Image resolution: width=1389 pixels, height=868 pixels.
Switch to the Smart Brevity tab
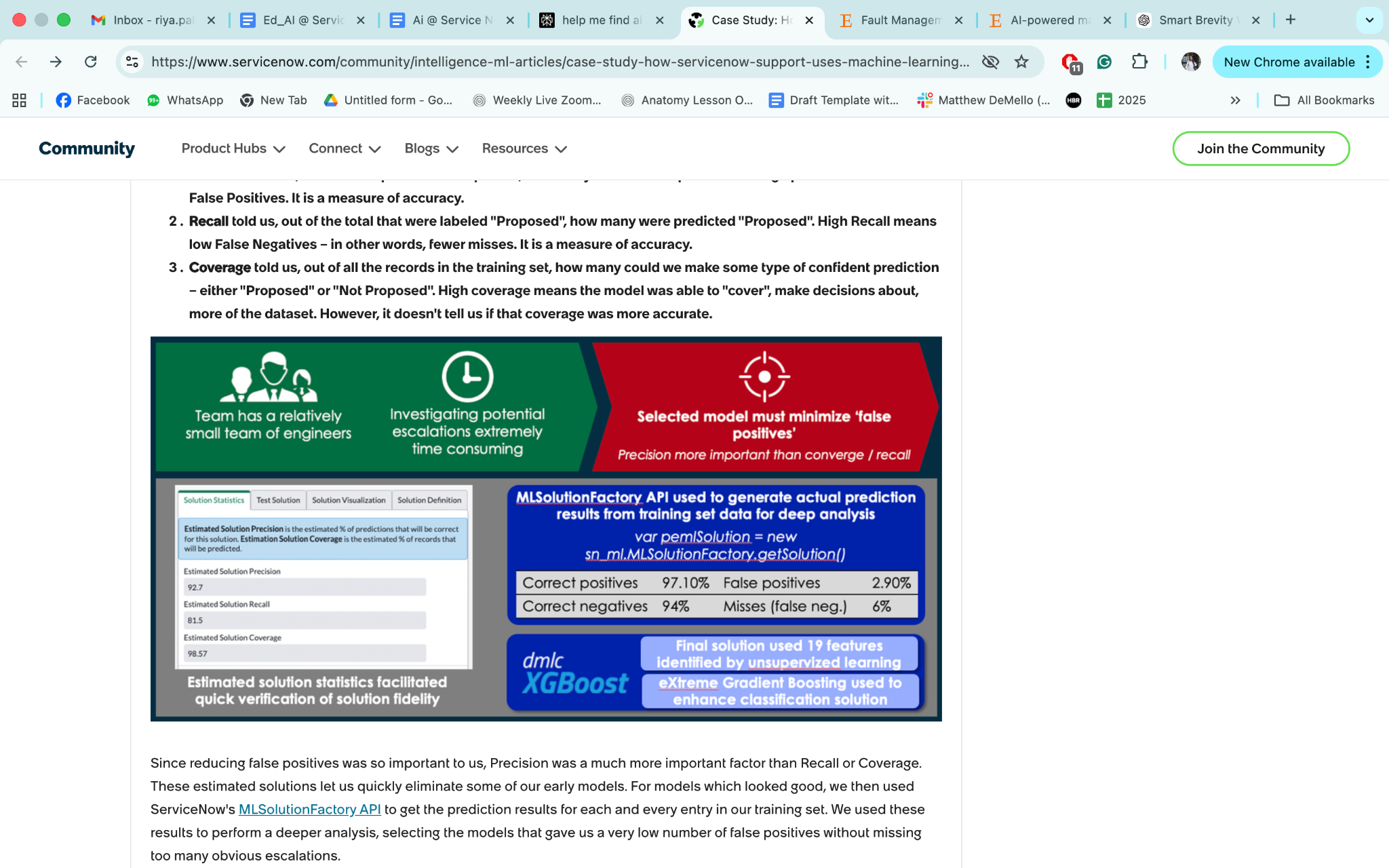coord(1198,20)
